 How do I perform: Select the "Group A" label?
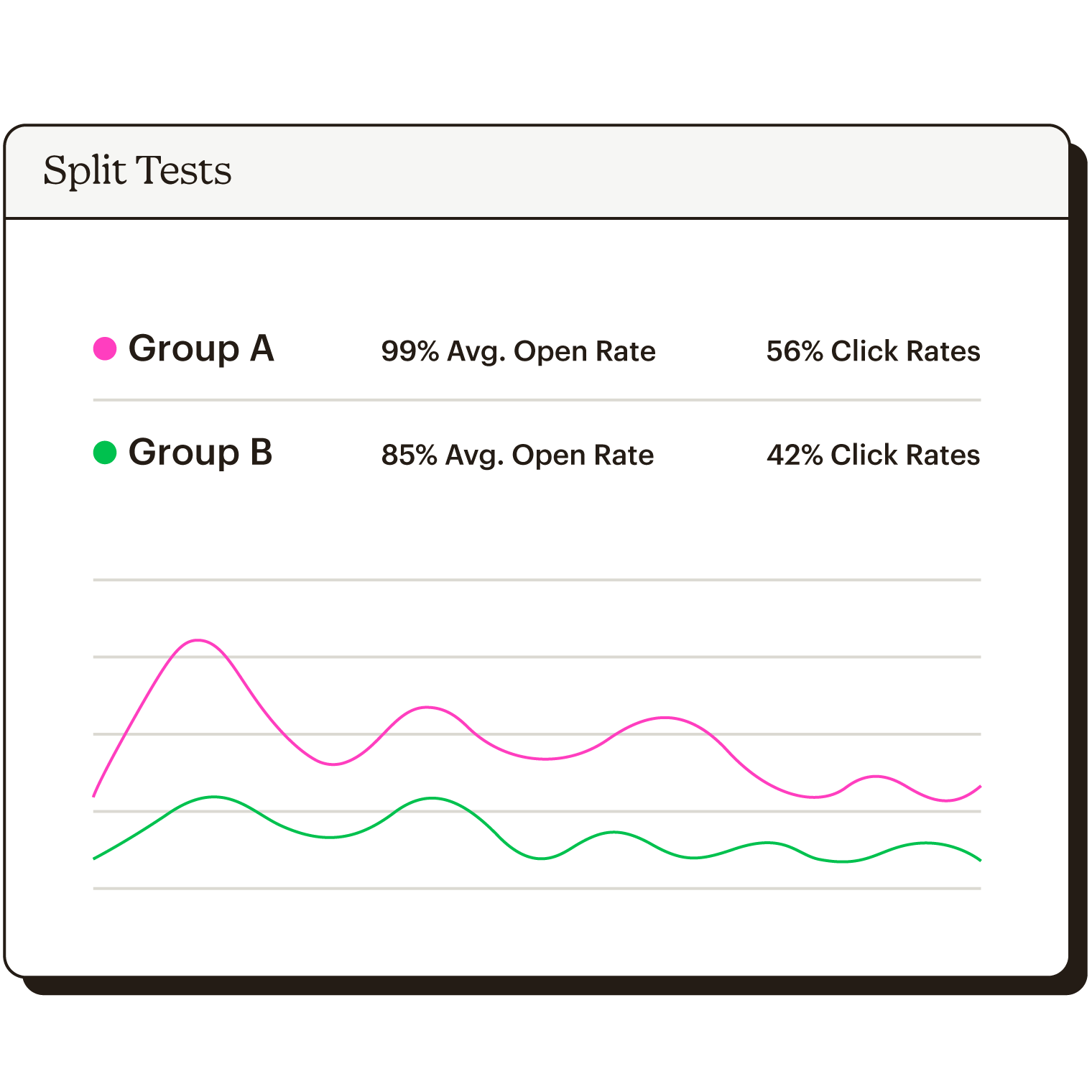click(x=201, y=349)
